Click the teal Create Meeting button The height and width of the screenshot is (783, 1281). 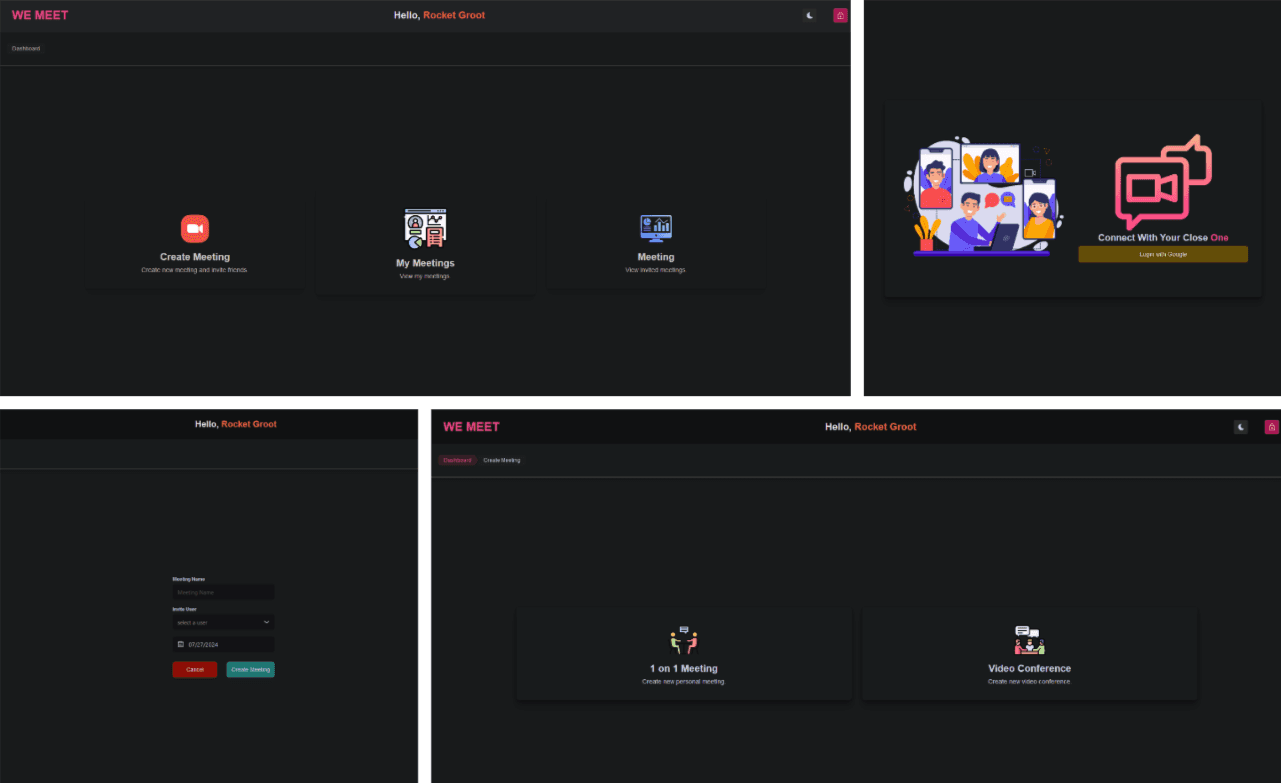point(250,669)
